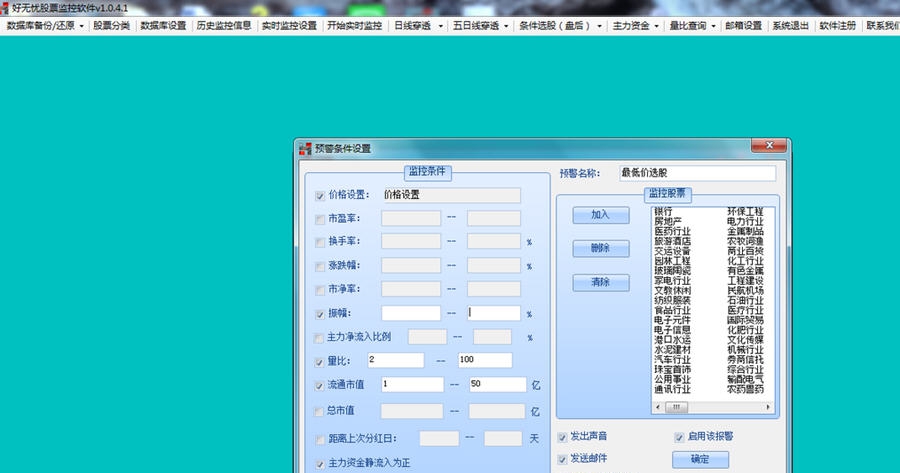The height and width of the screenshot is (473, 900).
Task: Click 数据库设置 in the menu bar
Action: coord(164,26)
